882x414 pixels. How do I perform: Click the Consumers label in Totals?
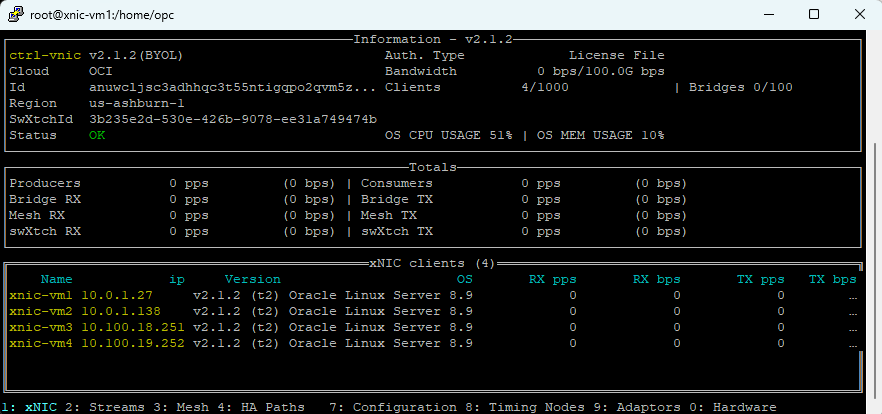coord(397,183)
